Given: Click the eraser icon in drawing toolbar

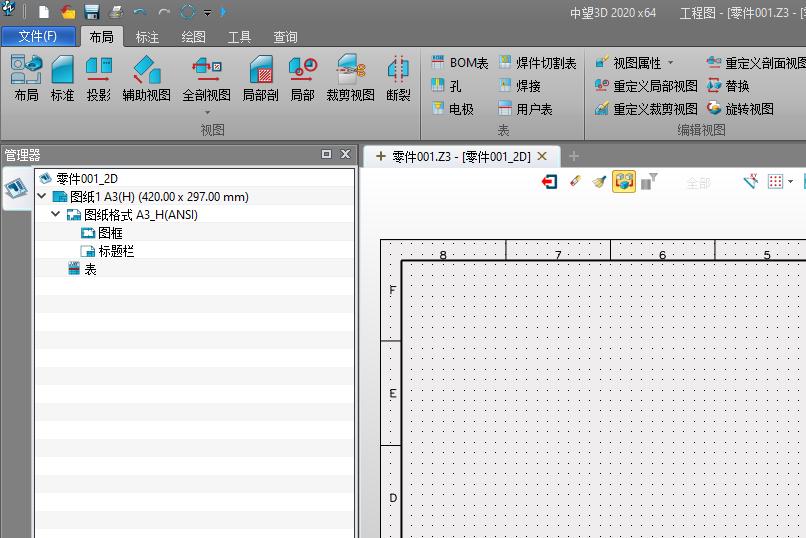Looking at the screenshot, I should click(575, 181).
